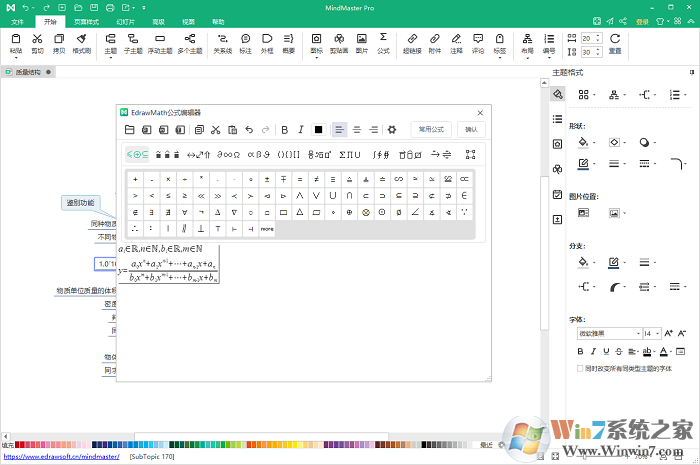Toggle left alignment in formula editor
This screenshot has height=465, width=700.
click(339, 129)
